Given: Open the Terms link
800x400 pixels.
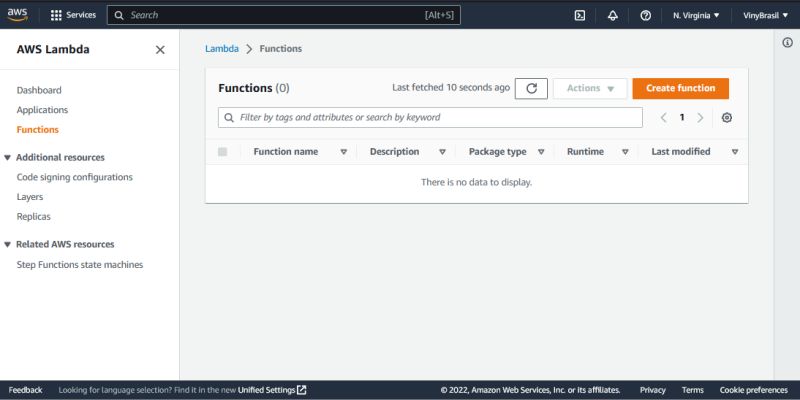Looking at the screenshot, I should click(x=692, y=390).
